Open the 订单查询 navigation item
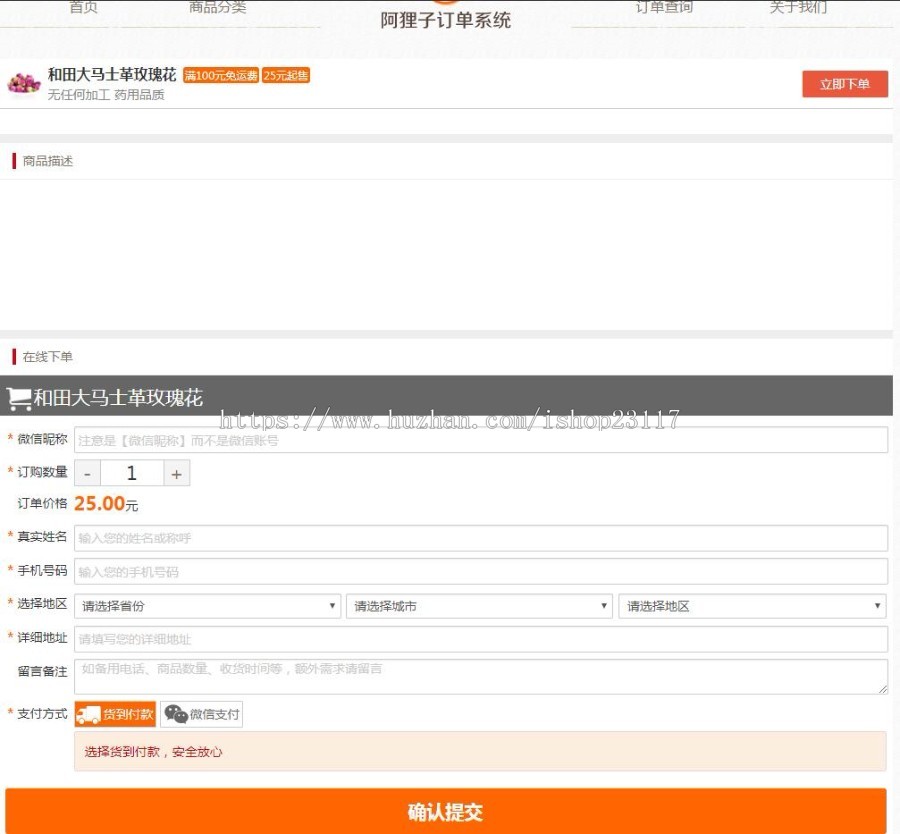This screenshot has height=834, width=900. click(x=664, y=7)
